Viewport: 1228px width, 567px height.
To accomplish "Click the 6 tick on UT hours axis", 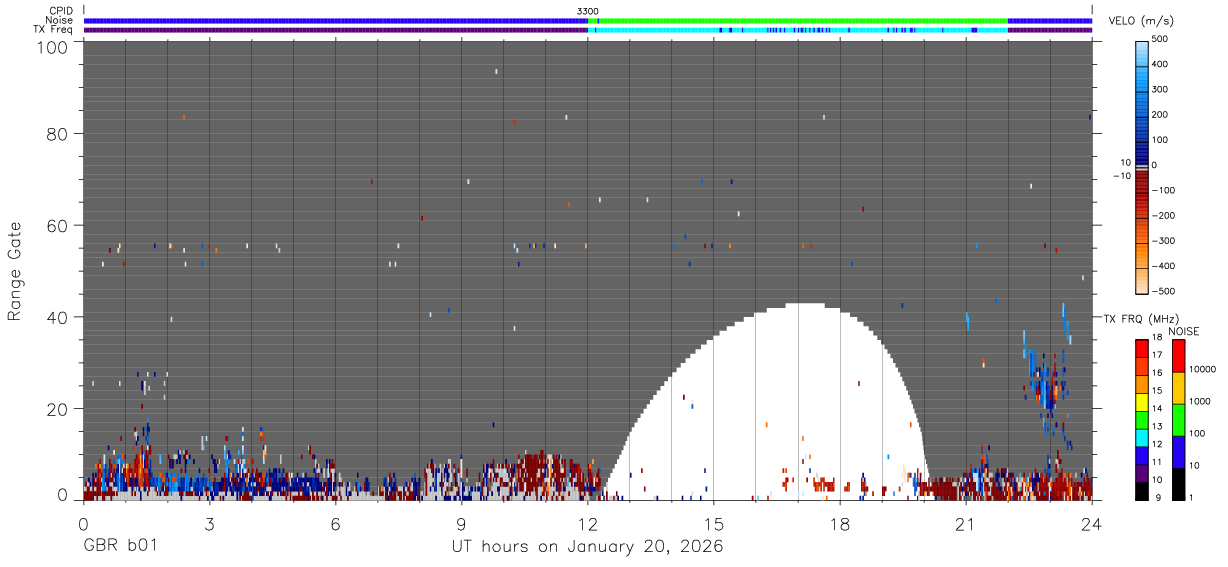I will (335, 523).
